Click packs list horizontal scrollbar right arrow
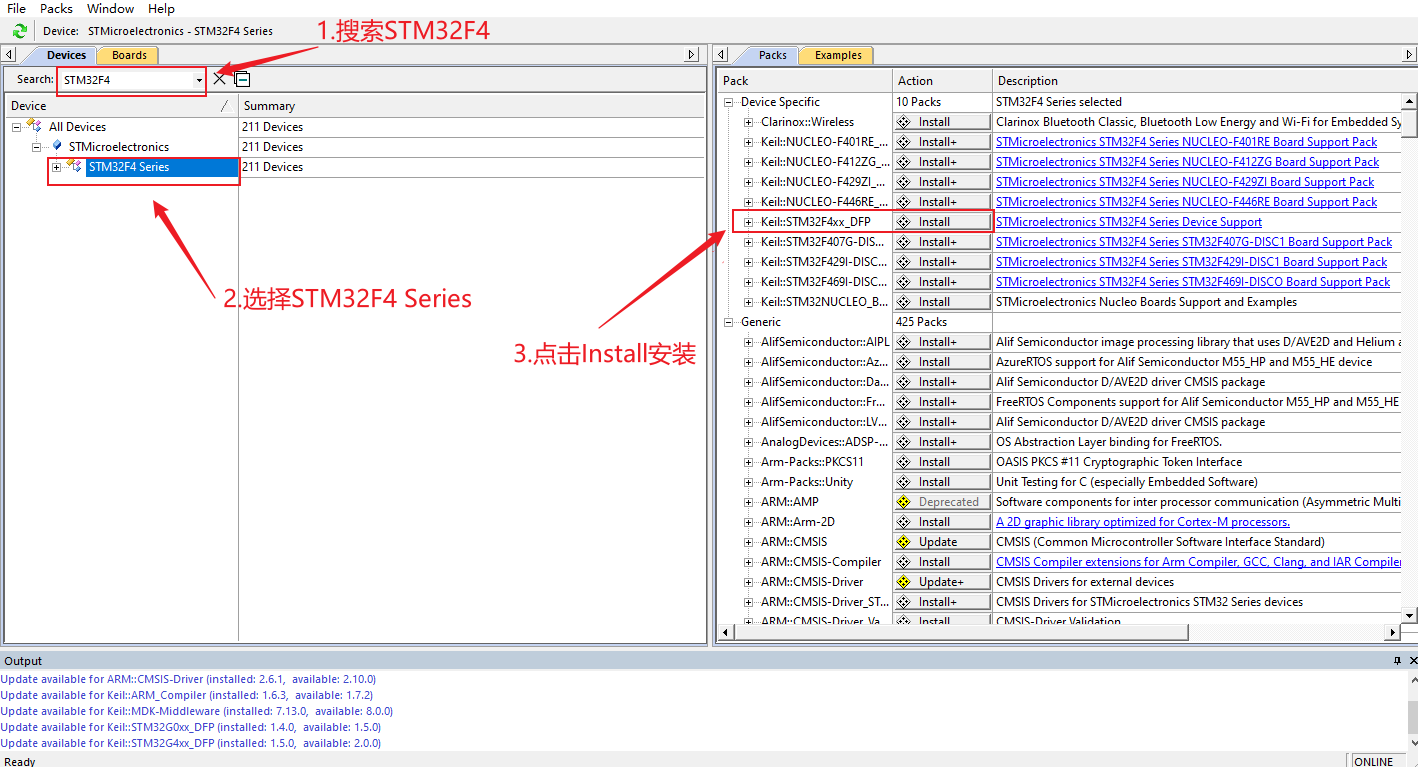This screenshot has width=1418, height=767. tap(1392, 632)
